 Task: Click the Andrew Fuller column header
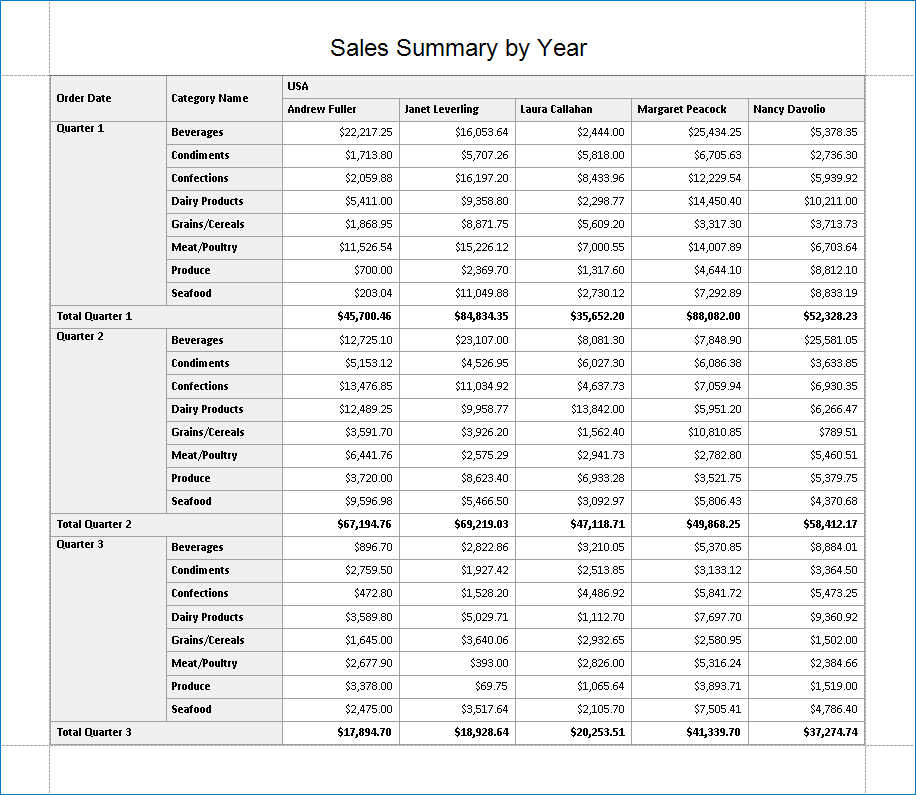pyautogui.click(x=340, y=109)
